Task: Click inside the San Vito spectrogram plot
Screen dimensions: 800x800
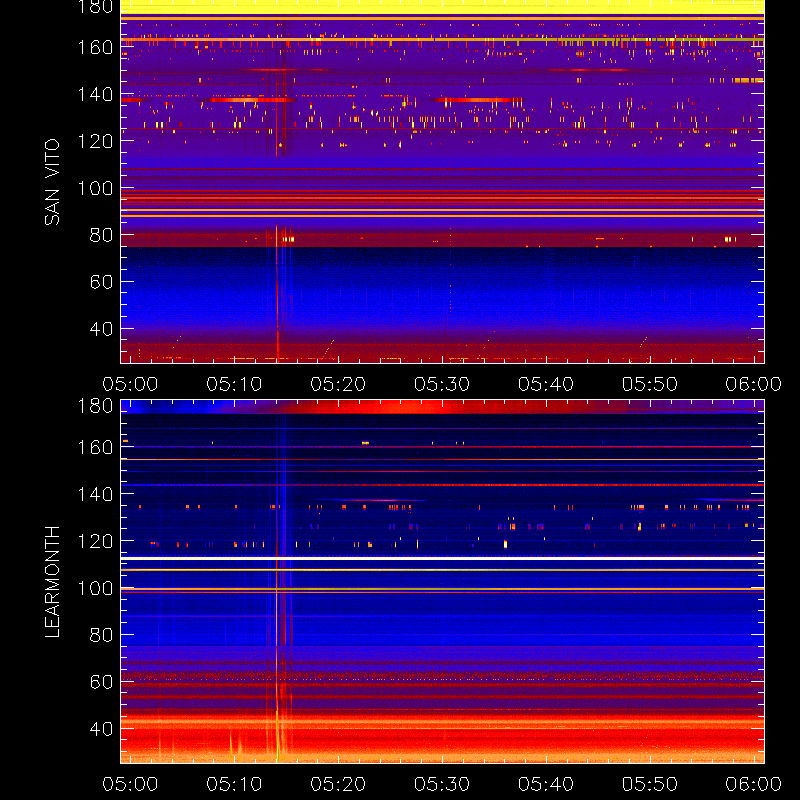Action: point(442,182)
